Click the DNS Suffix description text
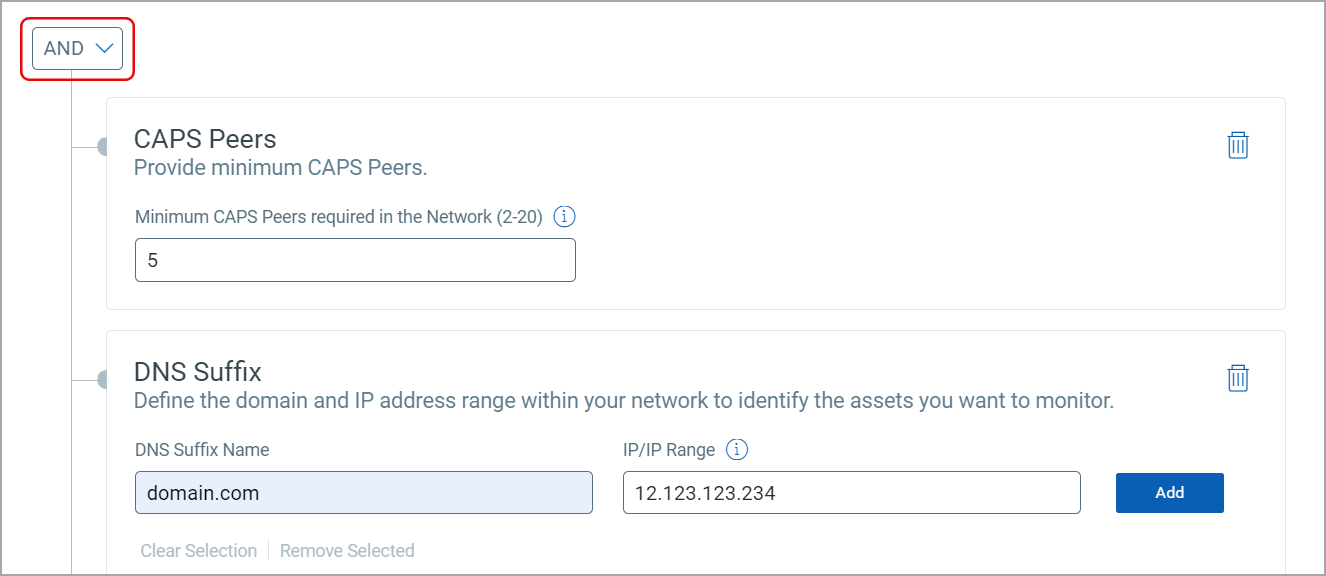The width and height of the screenshot is (1326, 576). pyautogui.click(x=624, y=401)
